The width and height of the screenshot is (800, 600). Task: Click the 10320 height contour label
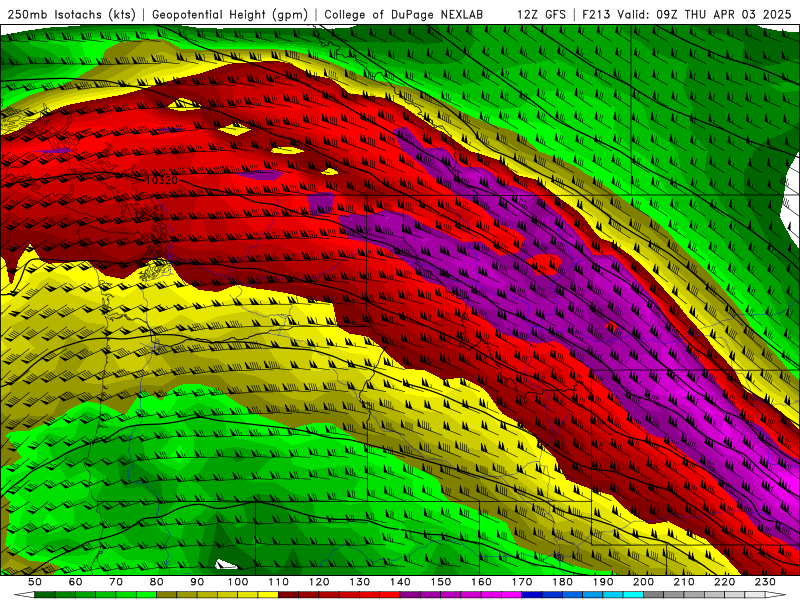162,180
